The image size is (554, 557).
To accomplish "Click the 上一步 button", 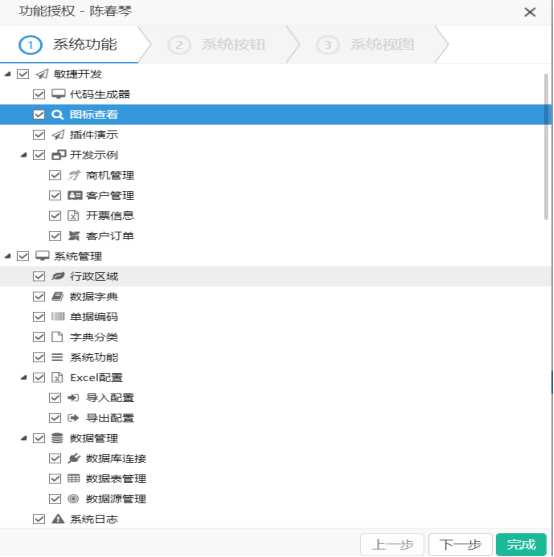I will (393, 544).
